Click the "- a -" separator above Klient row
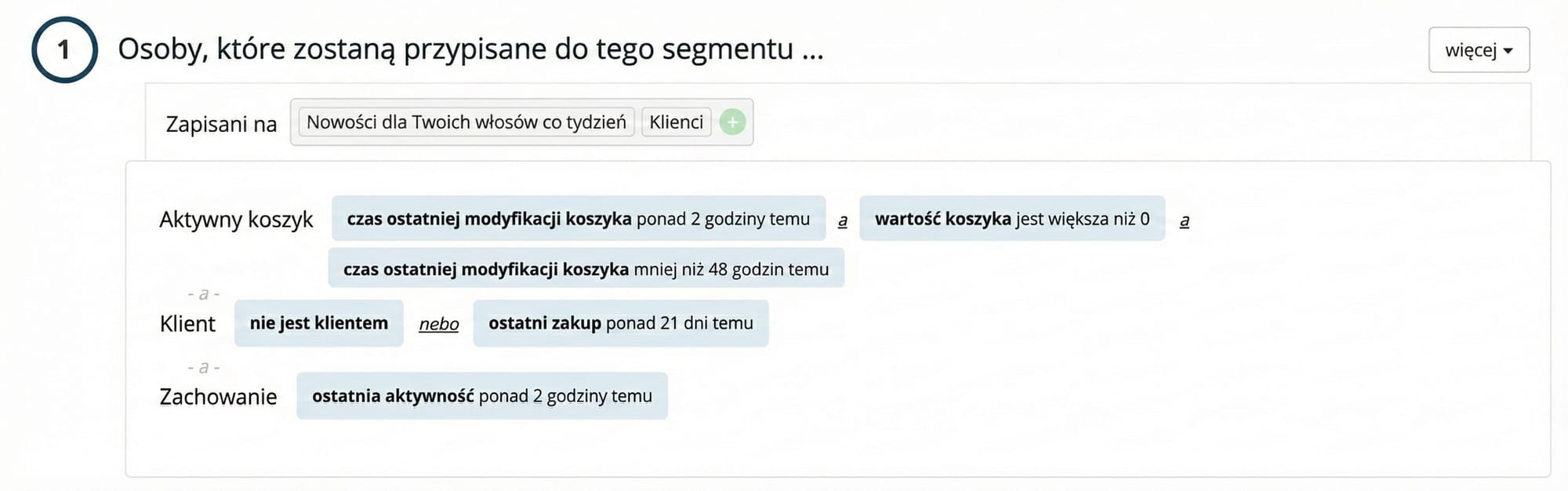This screenshot has height=491, width=1568. (203, 293)
